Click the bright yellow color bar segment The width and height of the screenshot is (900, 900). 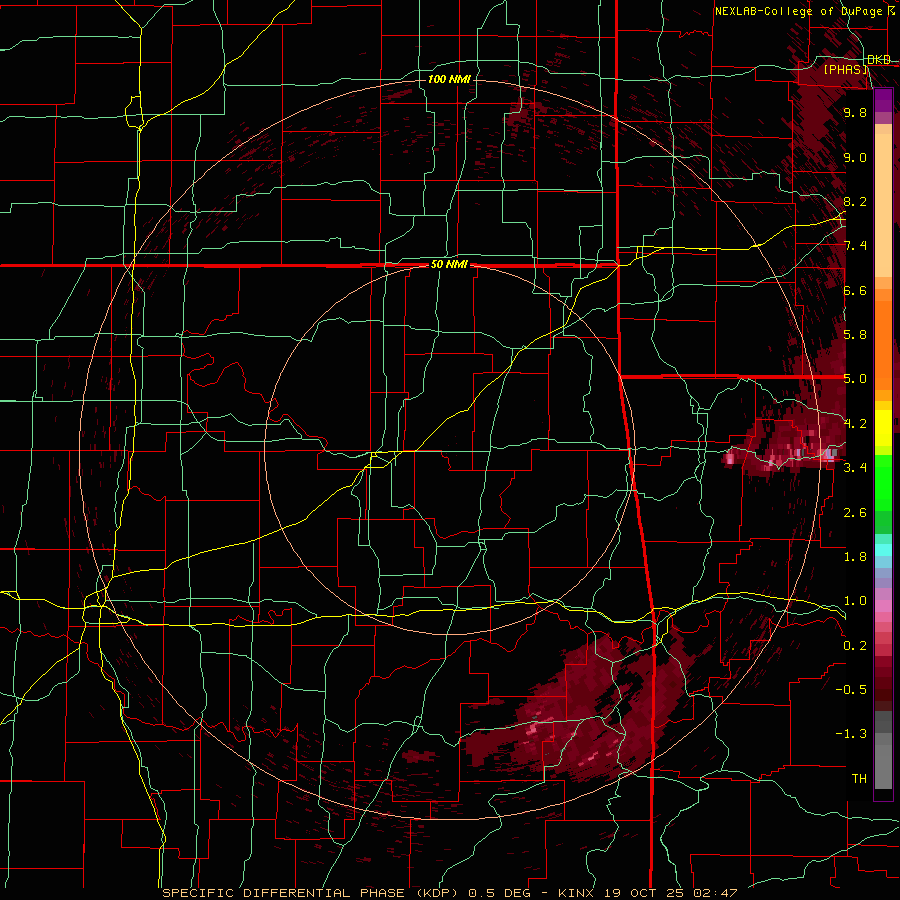coord(883,428)
